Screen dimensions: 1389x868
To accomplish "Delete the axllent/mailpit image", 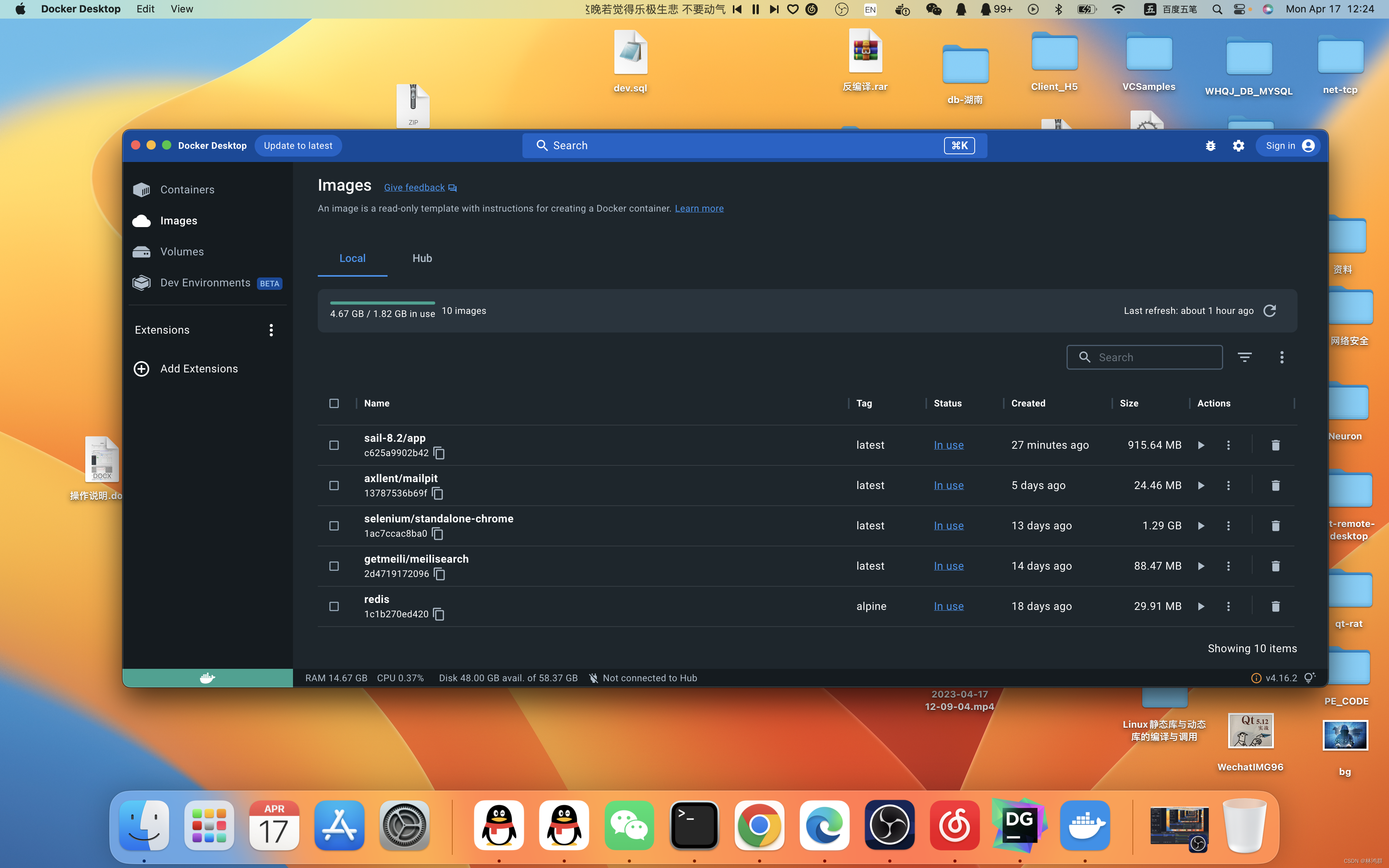I will tap(1275, 486).
